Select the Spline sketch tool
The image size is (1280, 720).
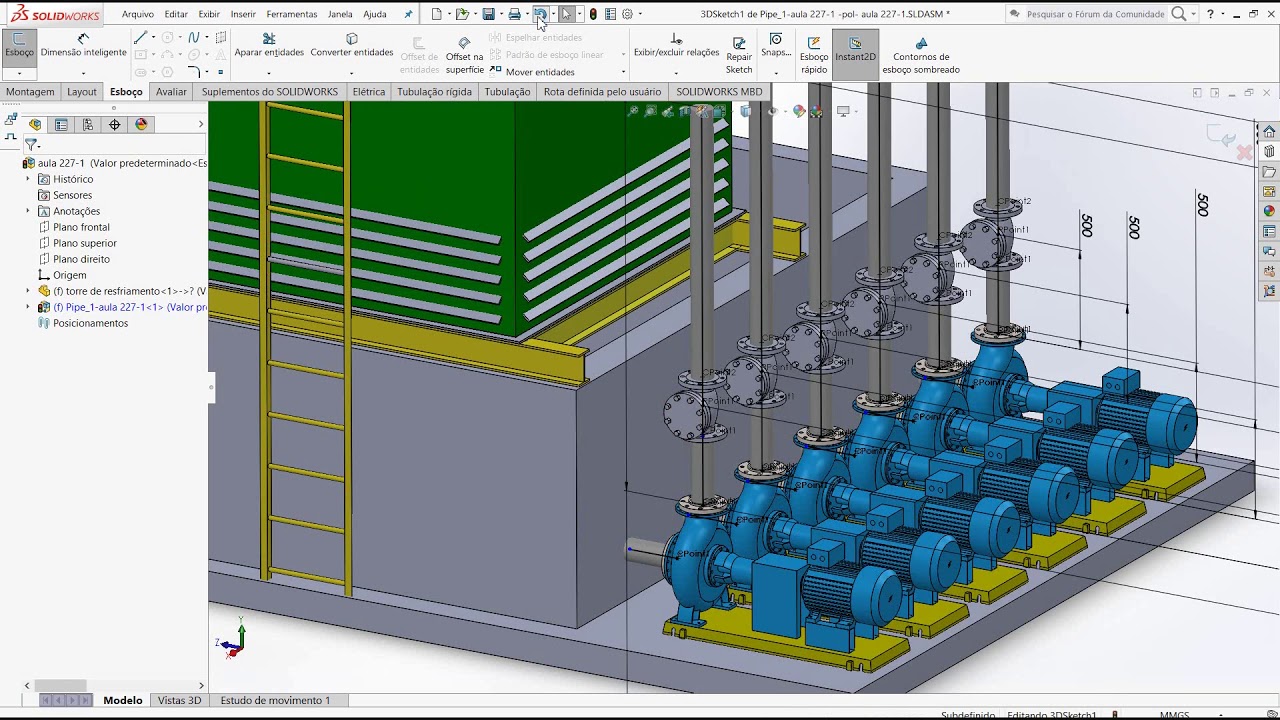pyautogui.click(x=194, y=38)
